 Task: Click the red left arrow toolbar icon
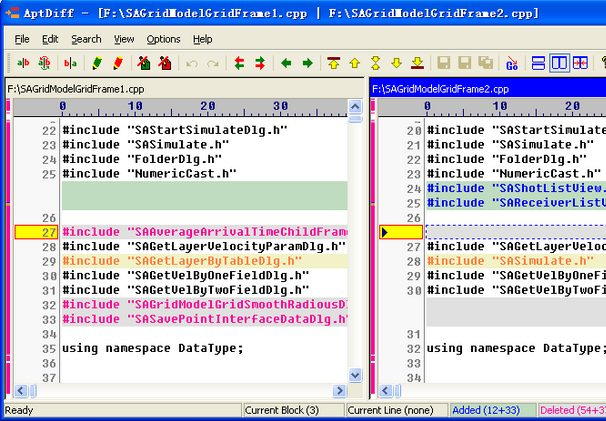point(239,63)
